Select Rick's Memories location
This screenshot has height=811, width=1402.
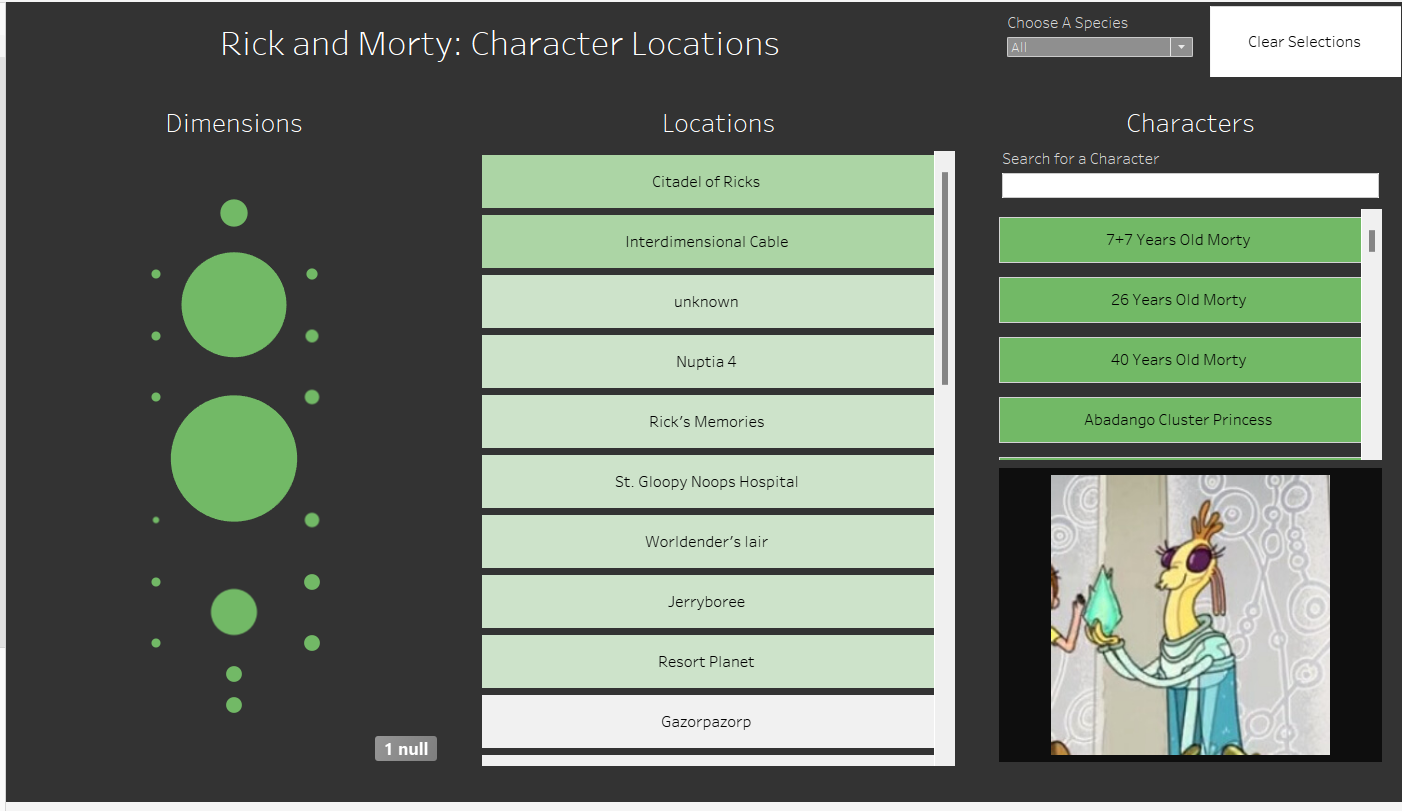708,422
